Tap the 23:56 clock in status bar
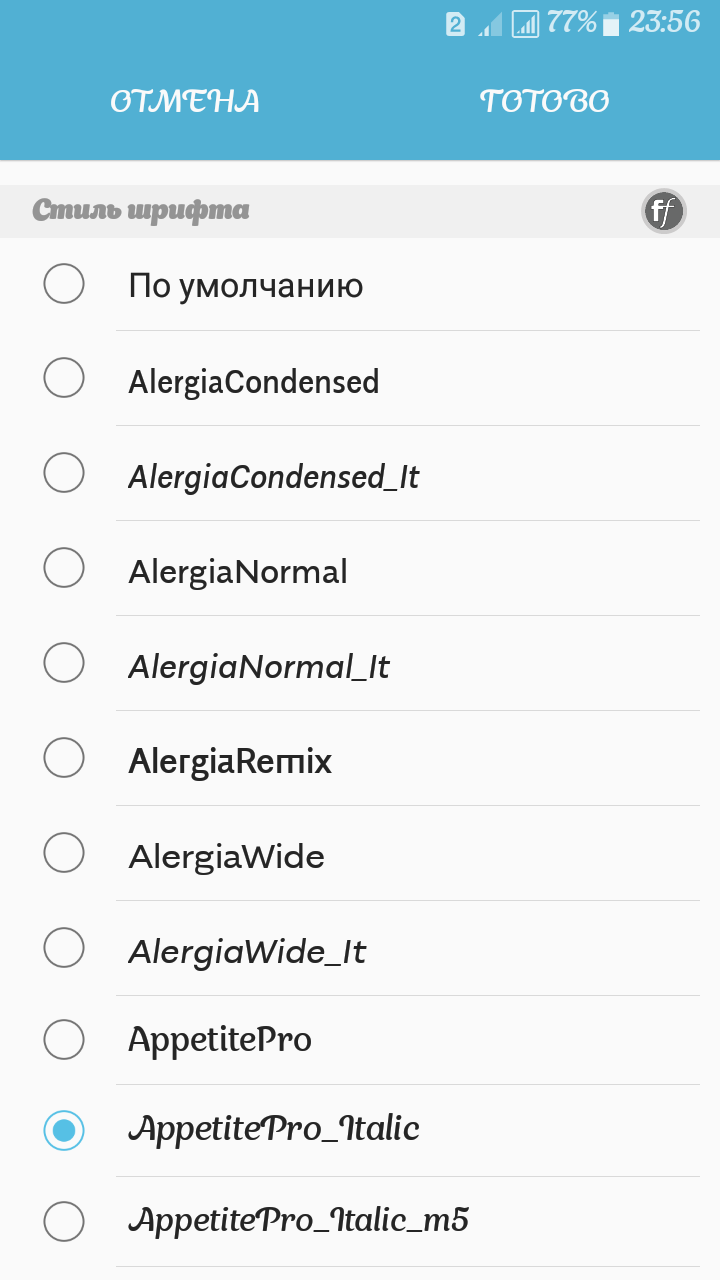720x1280 pixels. point(664,22)
